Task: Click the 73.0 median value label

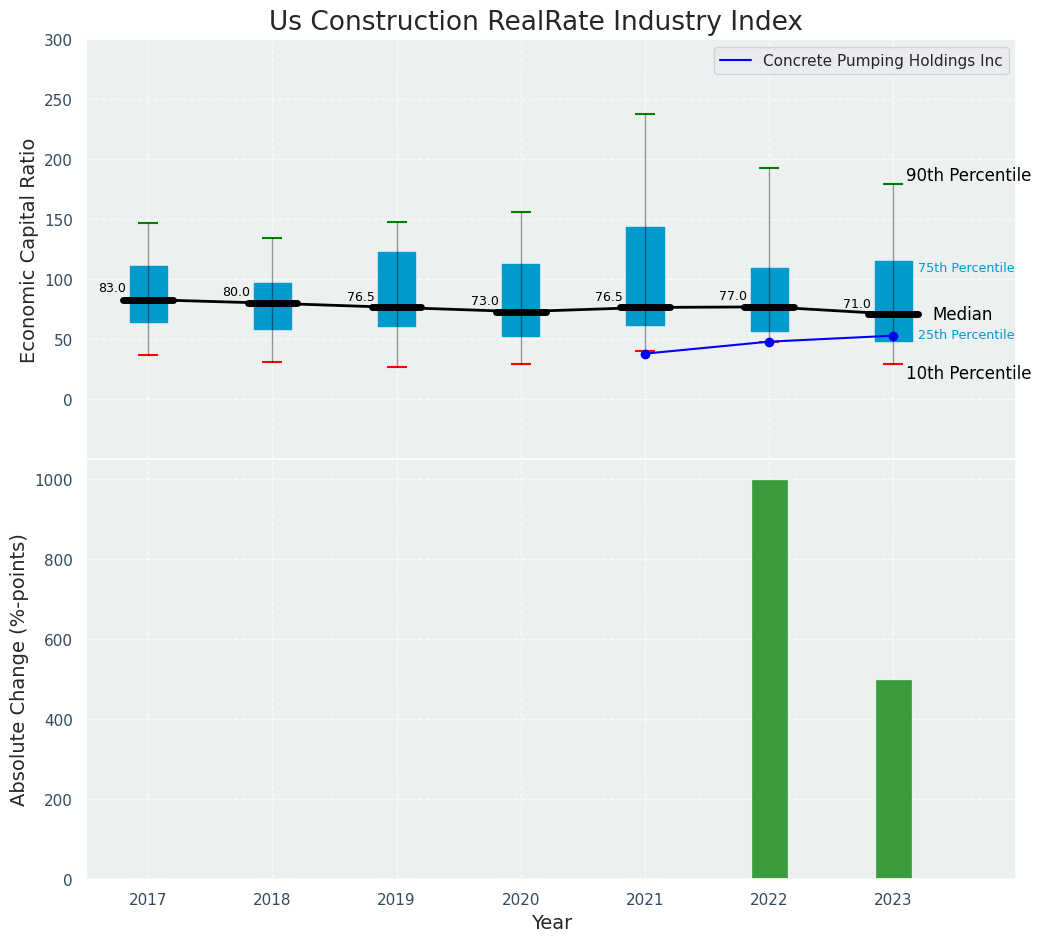Action: [485, 301]
